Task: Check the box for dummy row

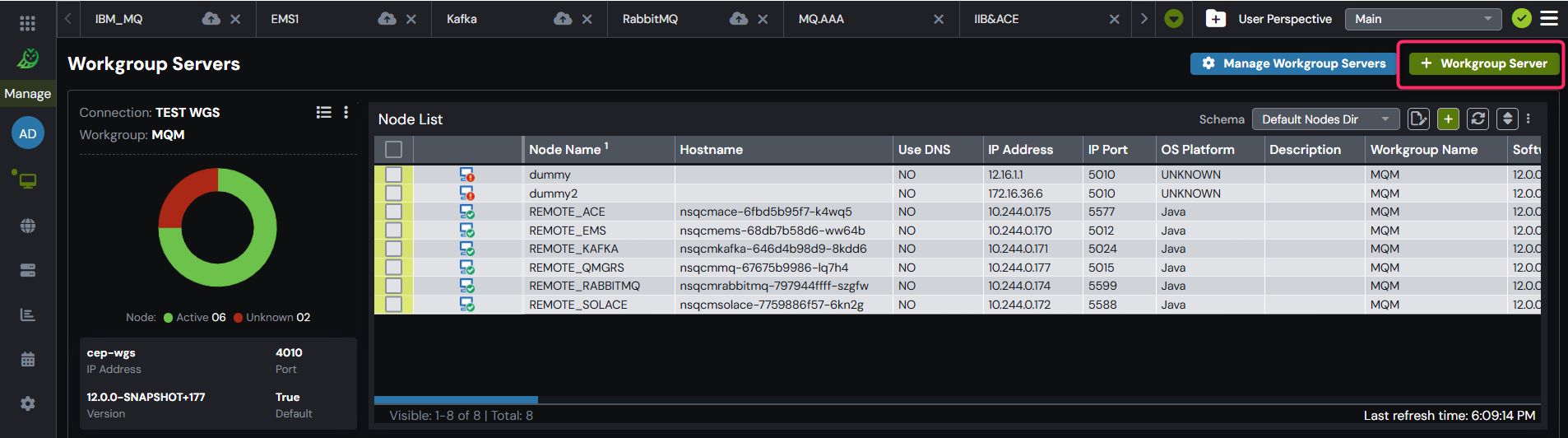Action: pyautogui.click(x=394, y=175)
